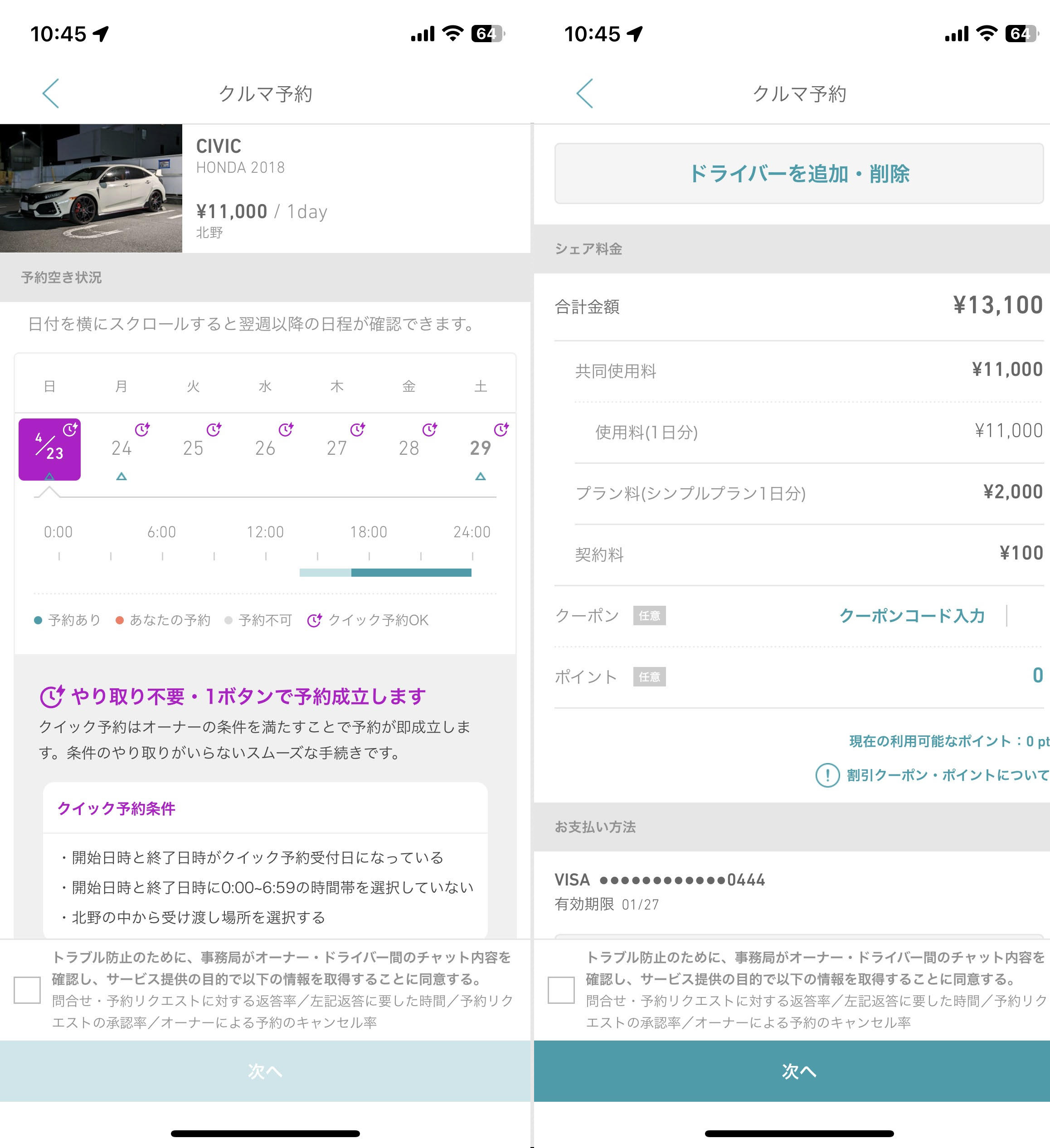The image size is (1050, 1148).
Task: Tap 任意 badge beside ポイント
Action: point(650,677)
